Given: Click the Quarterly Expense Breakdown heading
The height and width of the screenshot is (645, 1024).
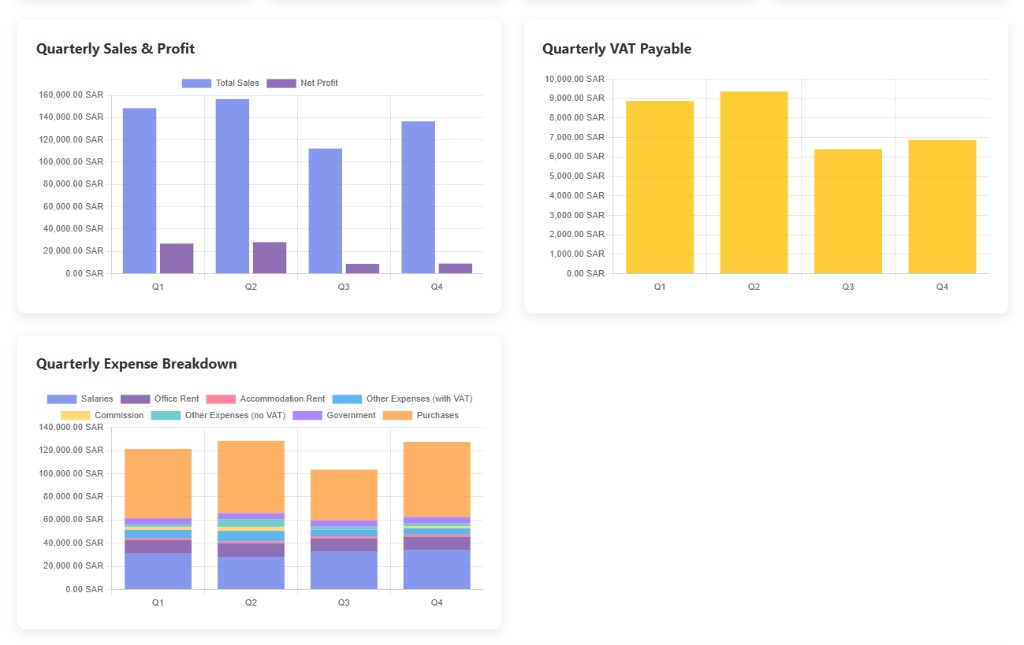Looking at the screenshot, I should tap(136, 364).
